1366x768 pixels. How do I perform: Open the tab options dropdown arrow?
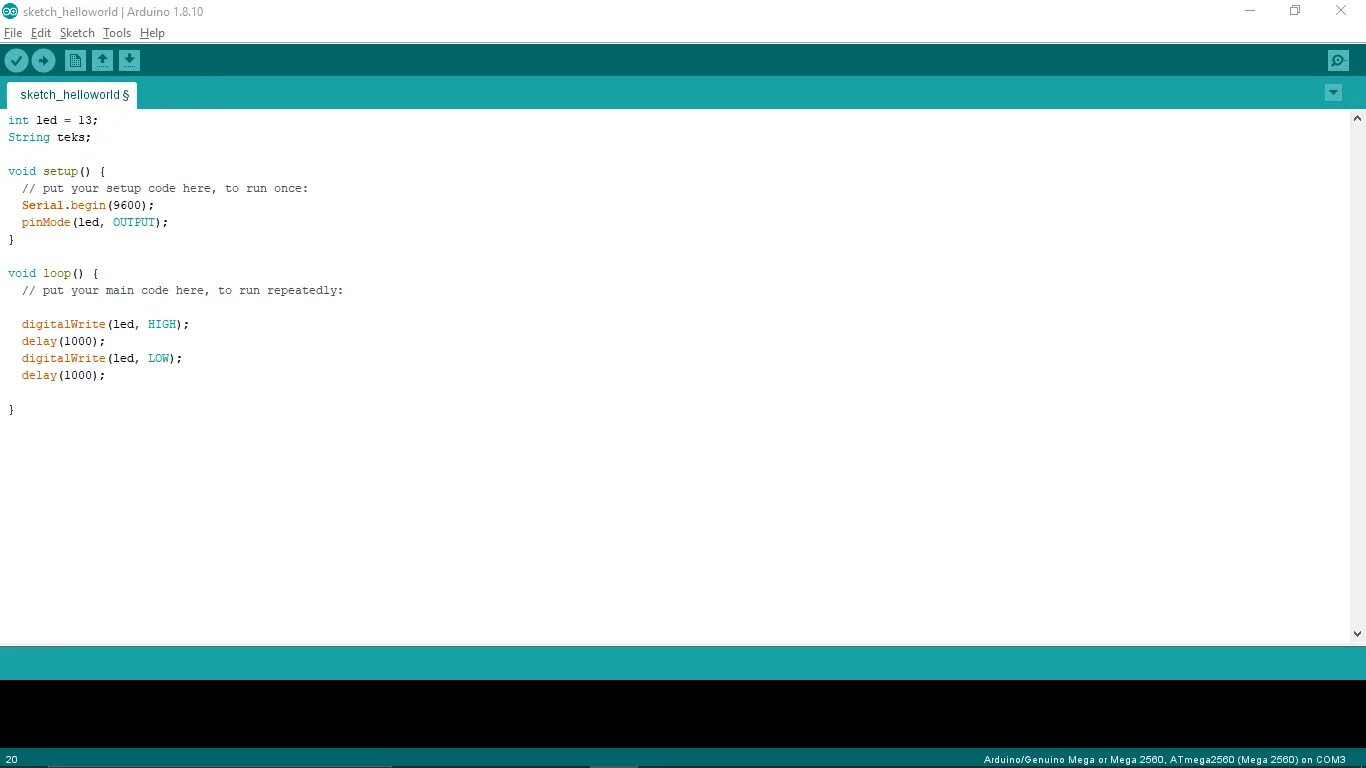coord(1333,93)
